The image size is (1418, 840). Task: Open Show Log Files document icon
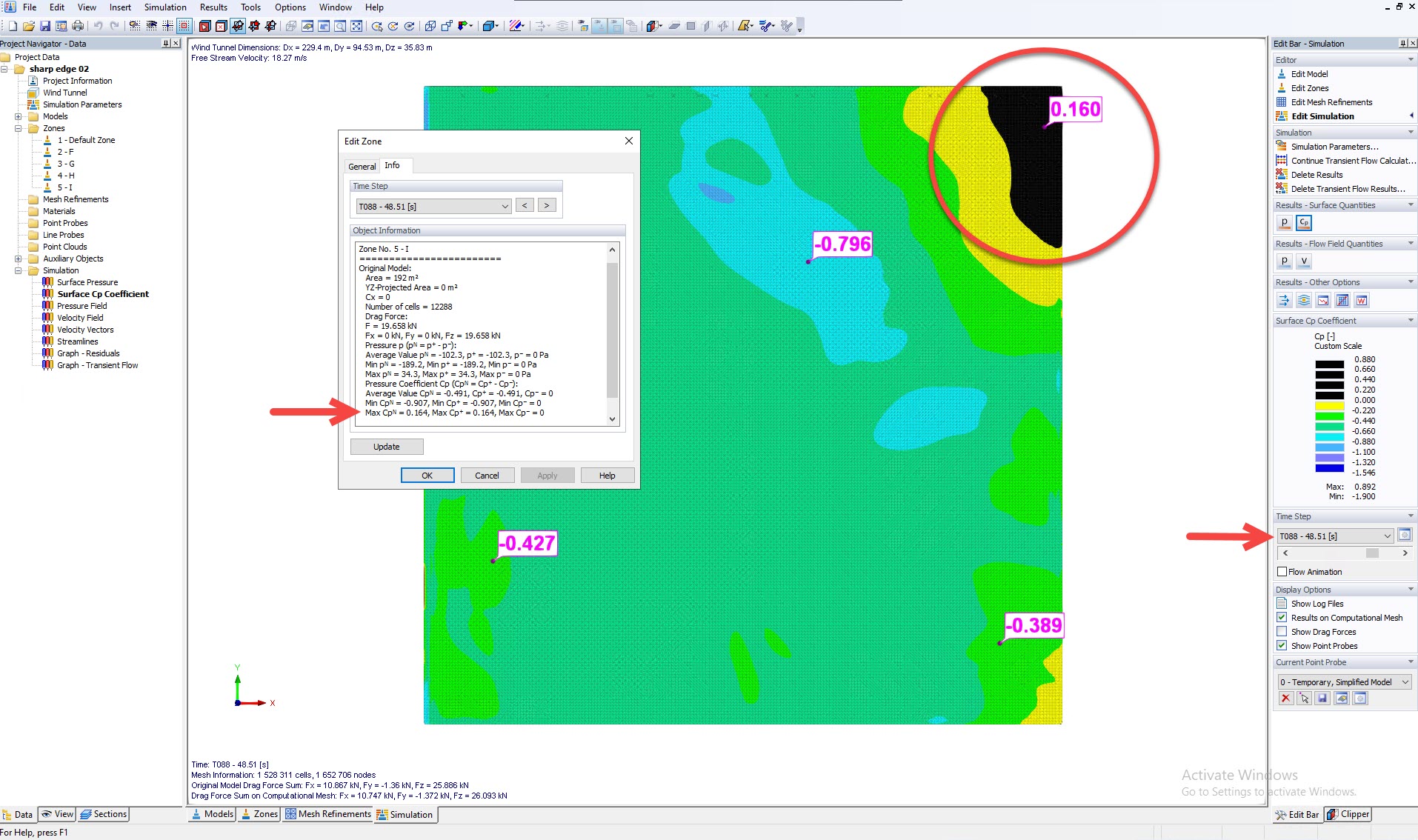pyautogui.click(x=1282, y=604)
